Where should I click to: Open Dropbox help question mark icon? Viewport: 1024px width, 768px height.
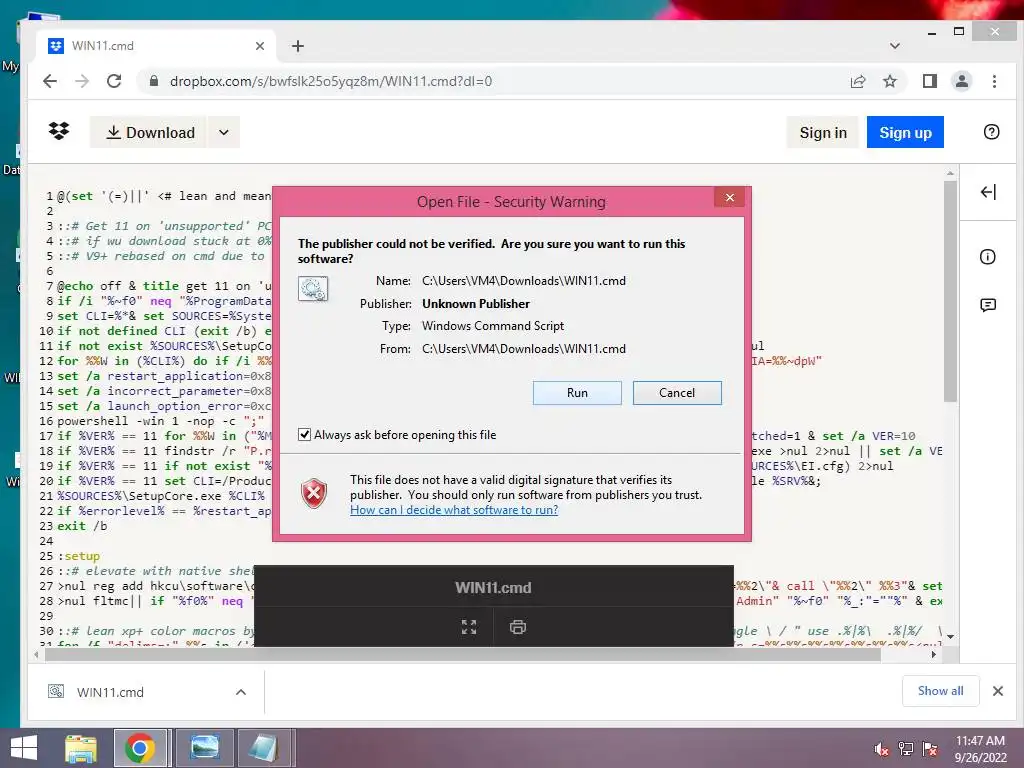click(x=991, y=132)
